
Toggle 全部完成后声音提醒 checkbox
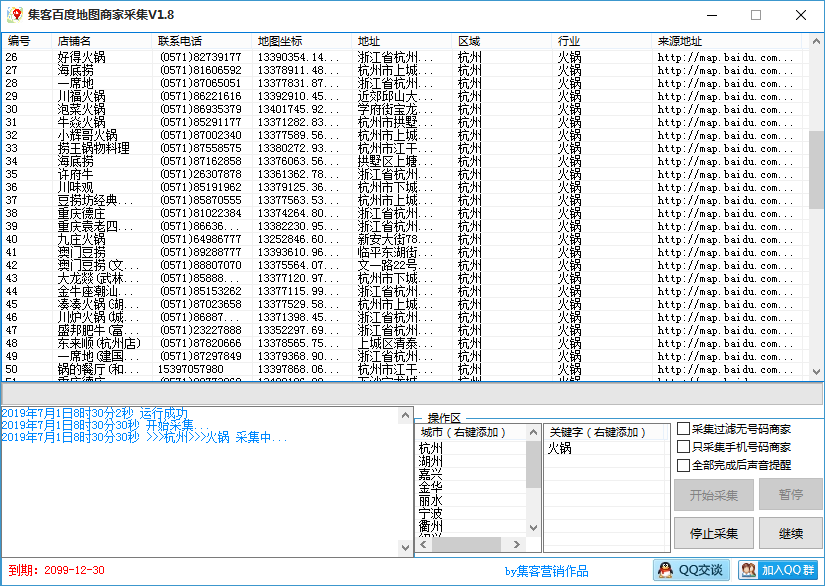pyautogui.click(x=683, y=465)
